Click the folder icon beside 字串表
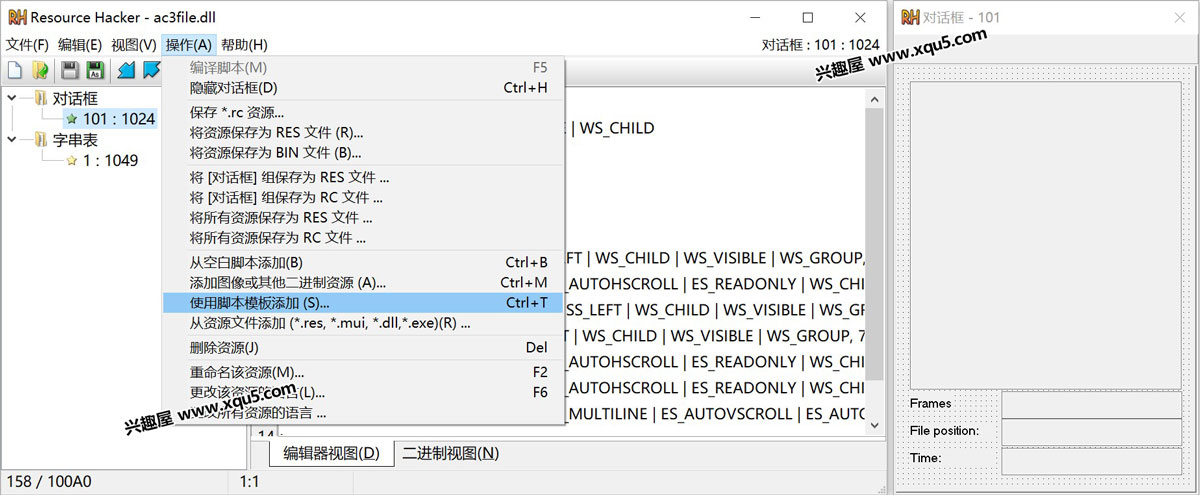Viewport: 1200px width, 495px height. pyautogui.click(x=40, y=139)
